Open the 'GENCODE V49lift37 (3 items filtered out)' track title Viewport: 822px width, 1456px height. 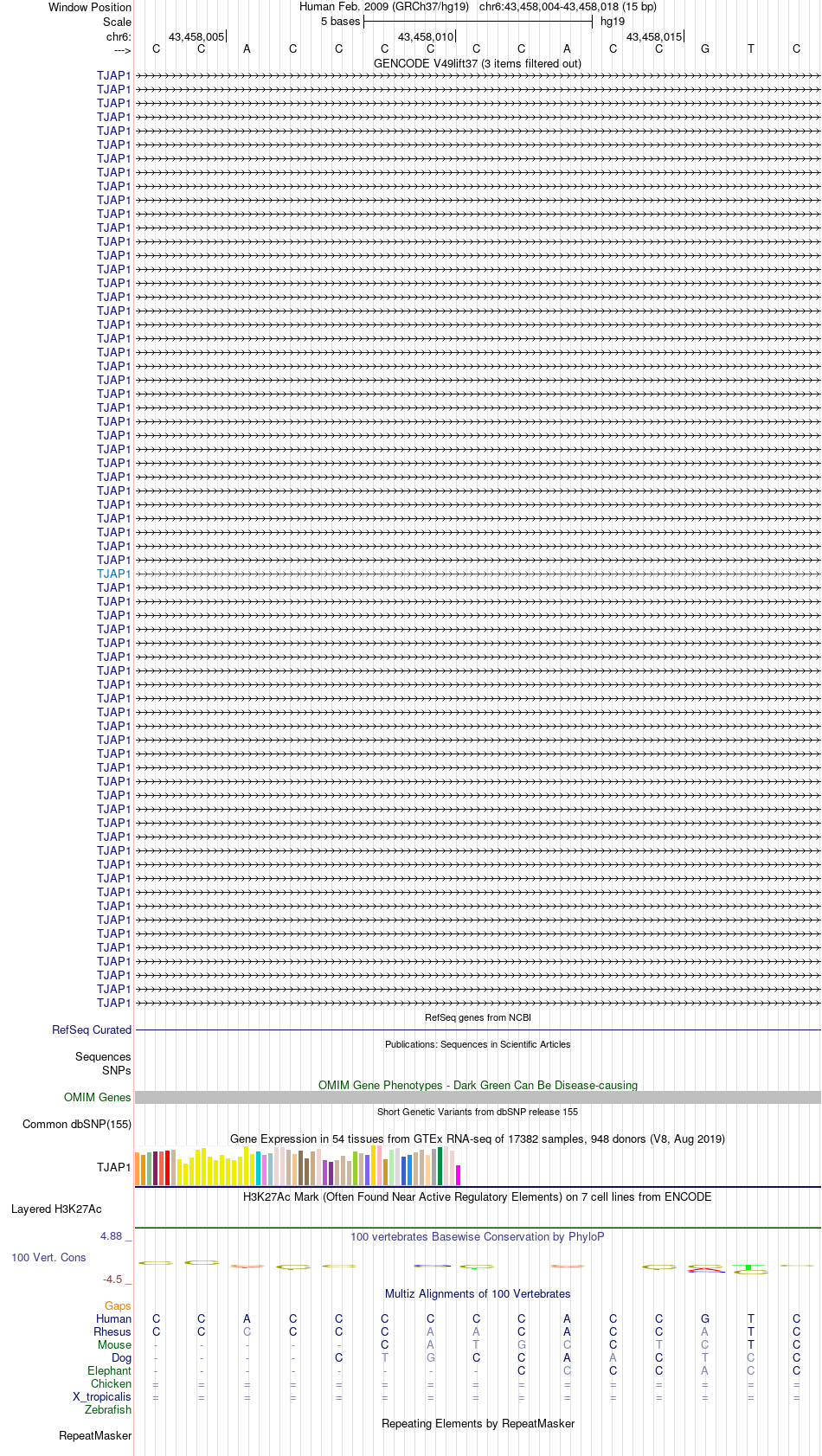478,64
